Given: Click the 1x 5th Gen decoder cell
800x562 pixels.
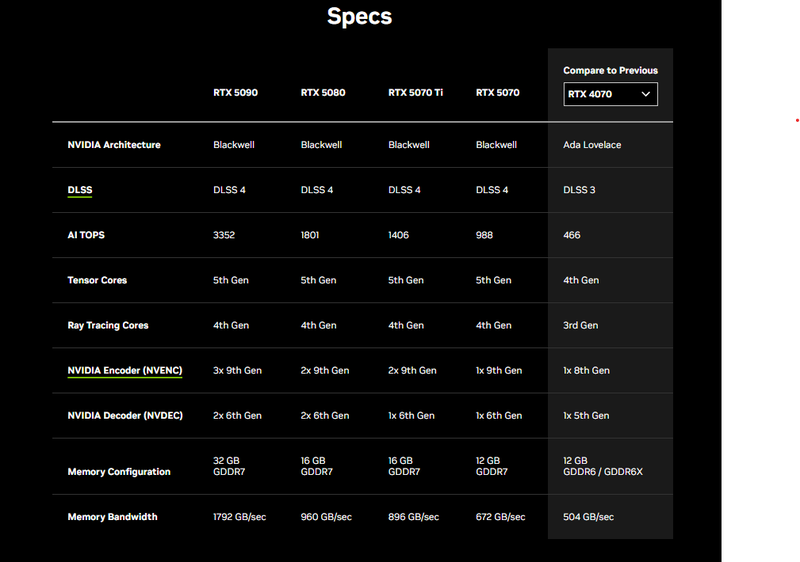Looking at the screenshot, I should pyautogui.click(x=586, y=416).
